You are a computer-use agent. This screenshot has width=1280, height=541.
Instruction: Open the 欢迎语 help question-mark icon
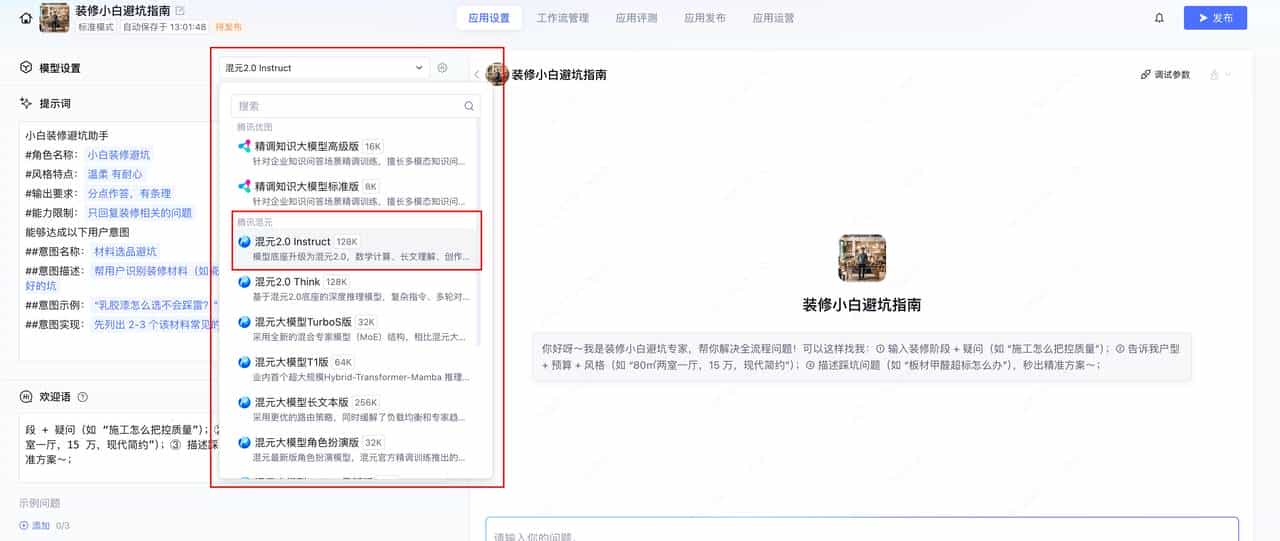point(82,397)
